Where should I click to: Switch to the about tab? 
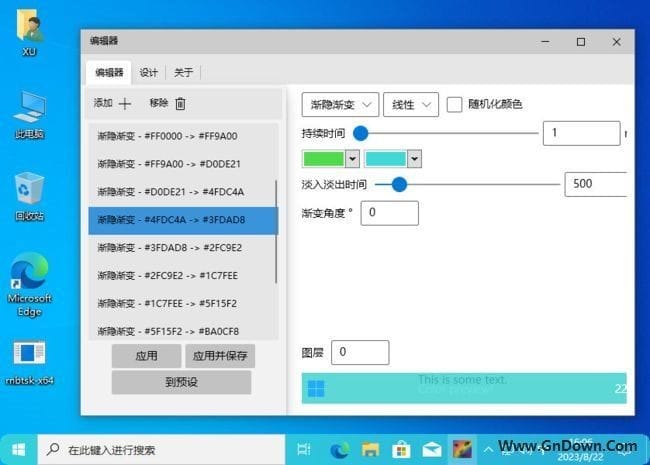184,73
